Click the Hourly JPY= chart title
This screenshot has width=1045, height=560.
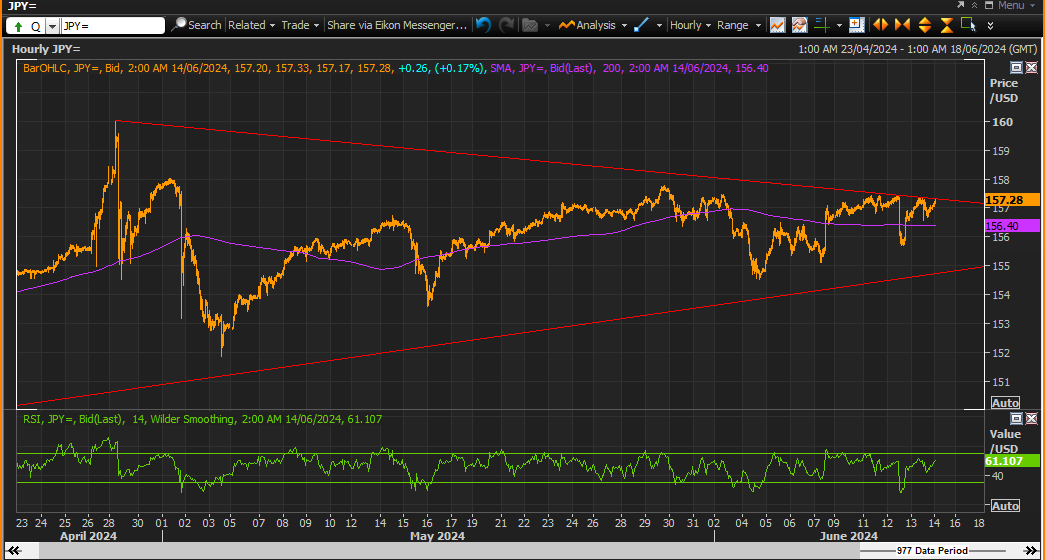point(45,49)
